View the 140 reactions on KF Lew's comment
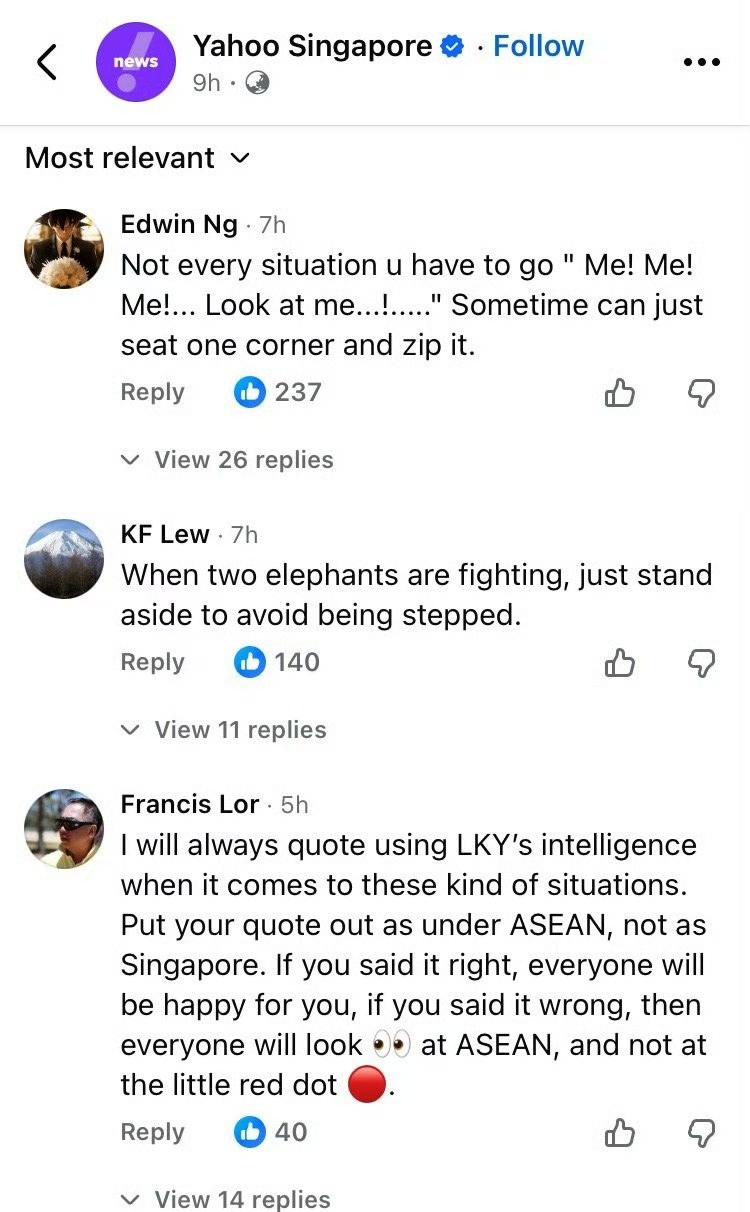 [x=277, y=662]
